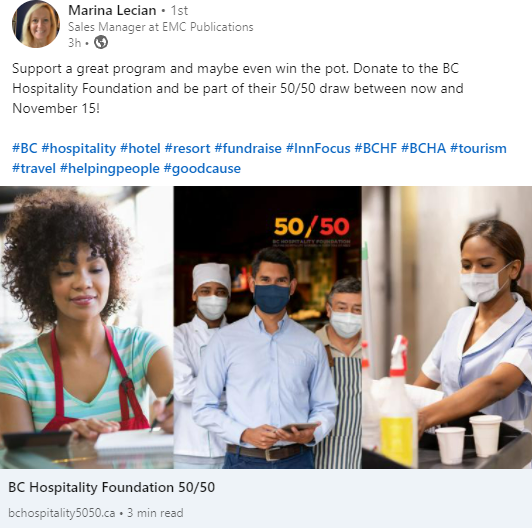Screen dimensions: 532x530
Task: Click the Sales Manager at EMC Publications subtitle
Action: point(161,27)
